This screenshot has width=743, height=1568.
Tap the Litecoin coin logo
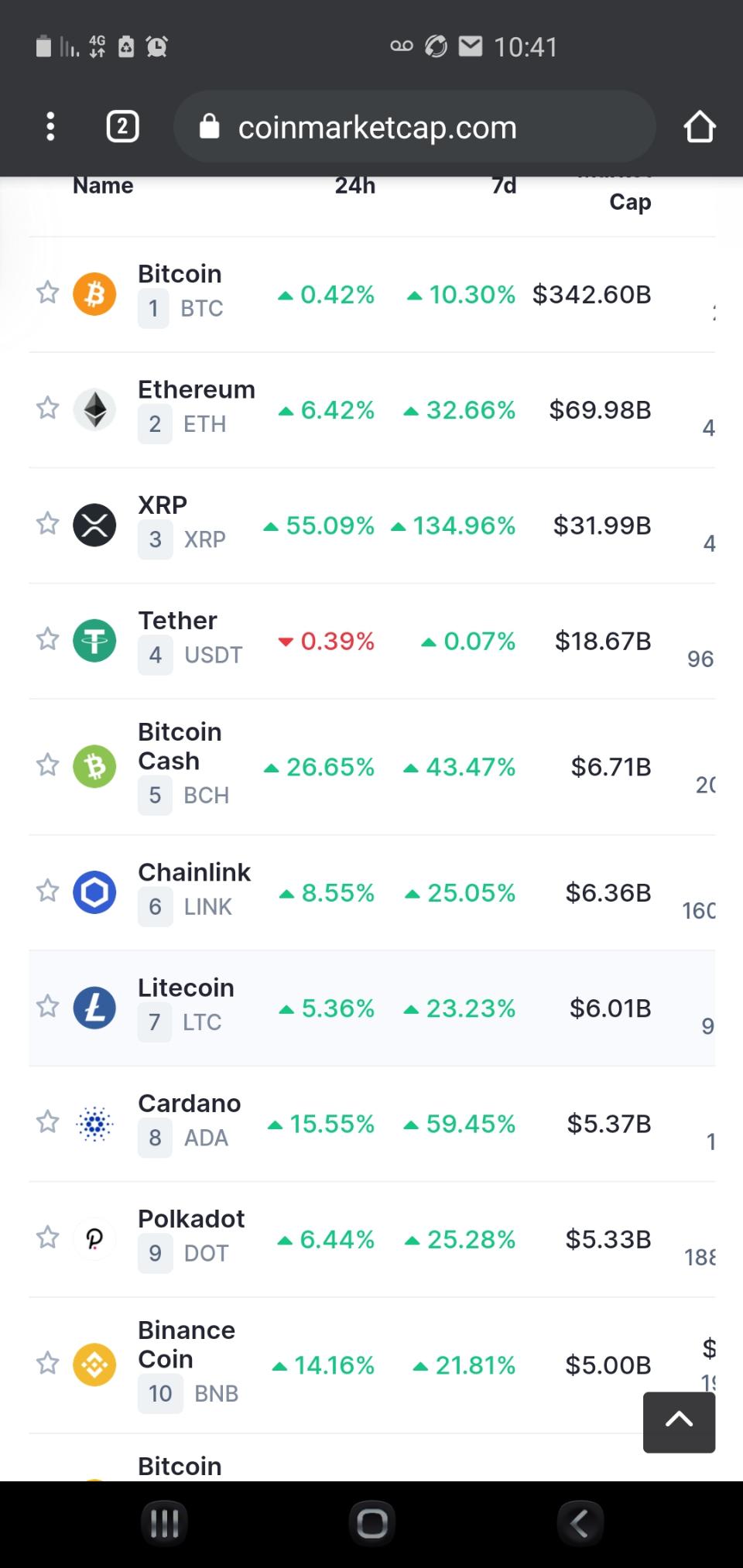(94, 1008)
